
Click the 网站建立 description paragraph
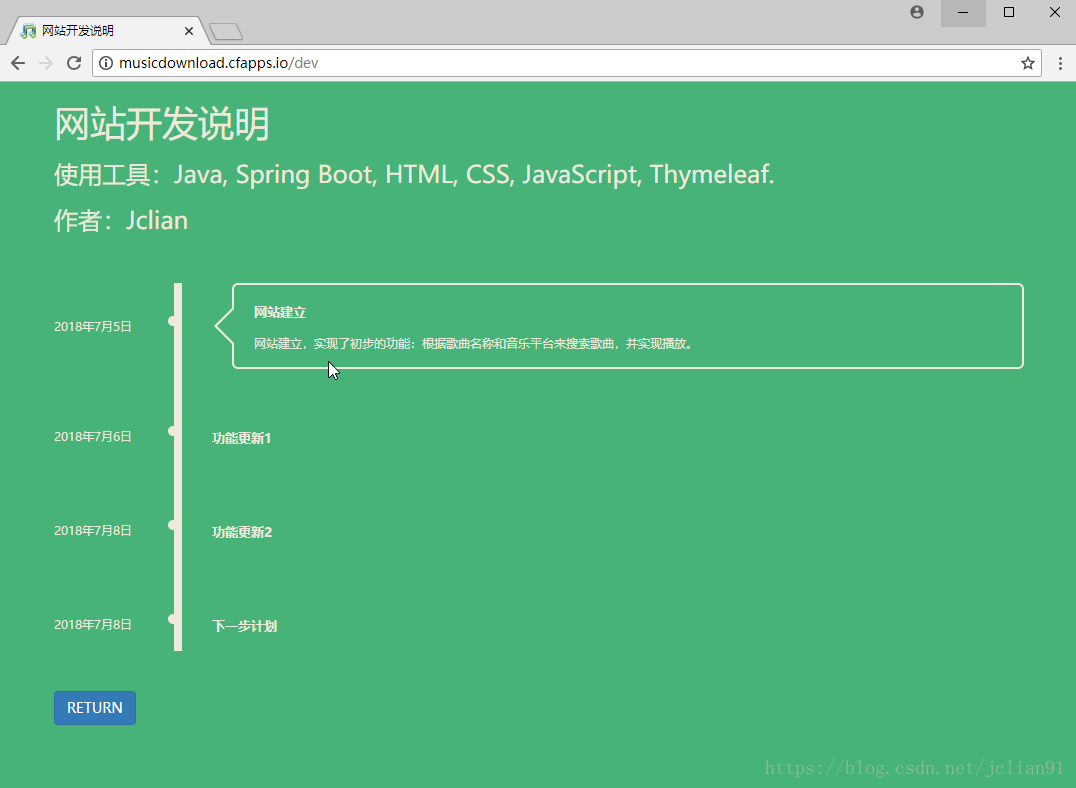point(473,343)
